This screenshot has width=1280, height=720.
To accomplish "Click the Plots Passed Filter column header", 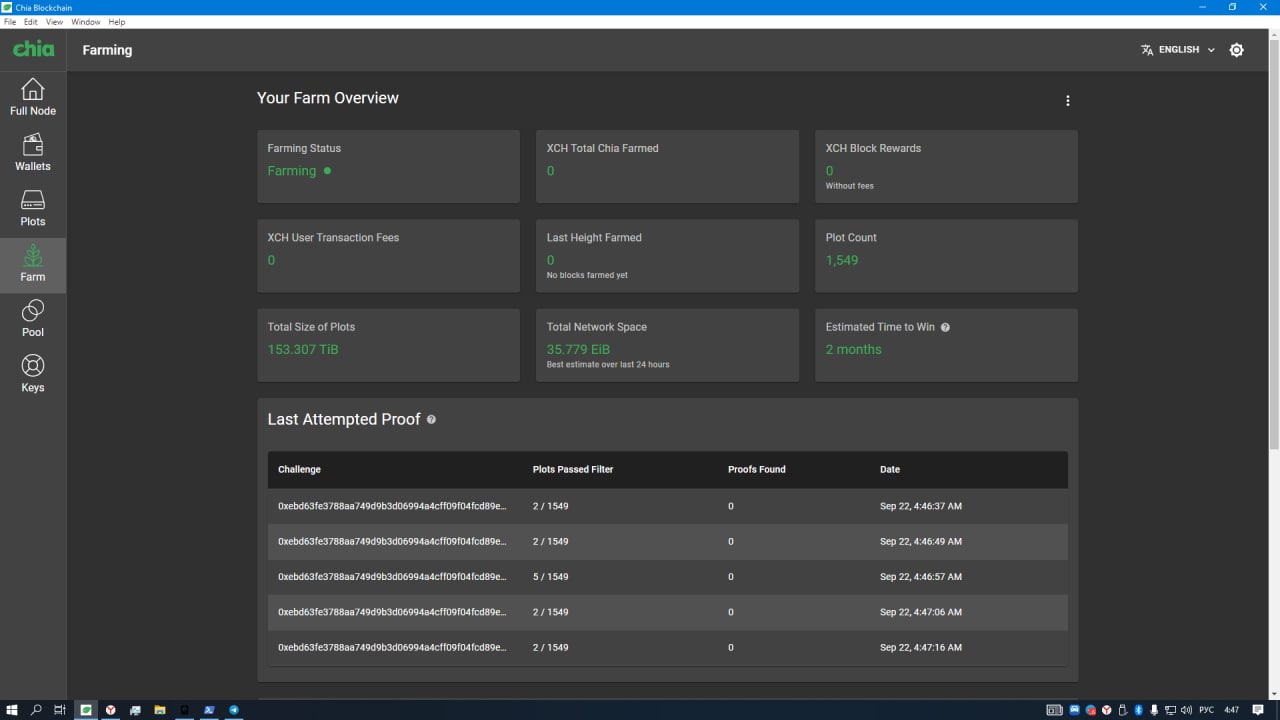I will pos(573,469).
